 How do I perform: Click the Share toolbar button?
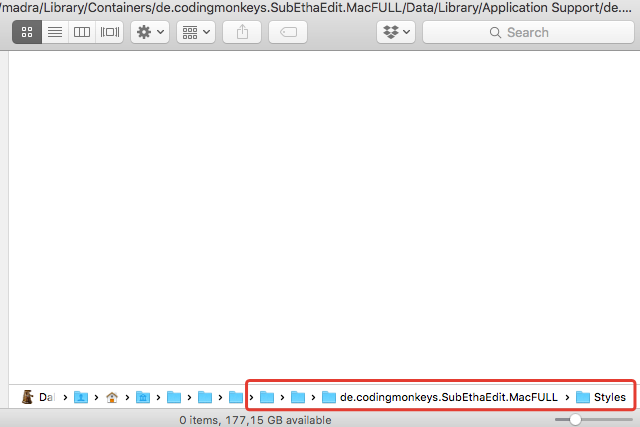click(242, 32)
